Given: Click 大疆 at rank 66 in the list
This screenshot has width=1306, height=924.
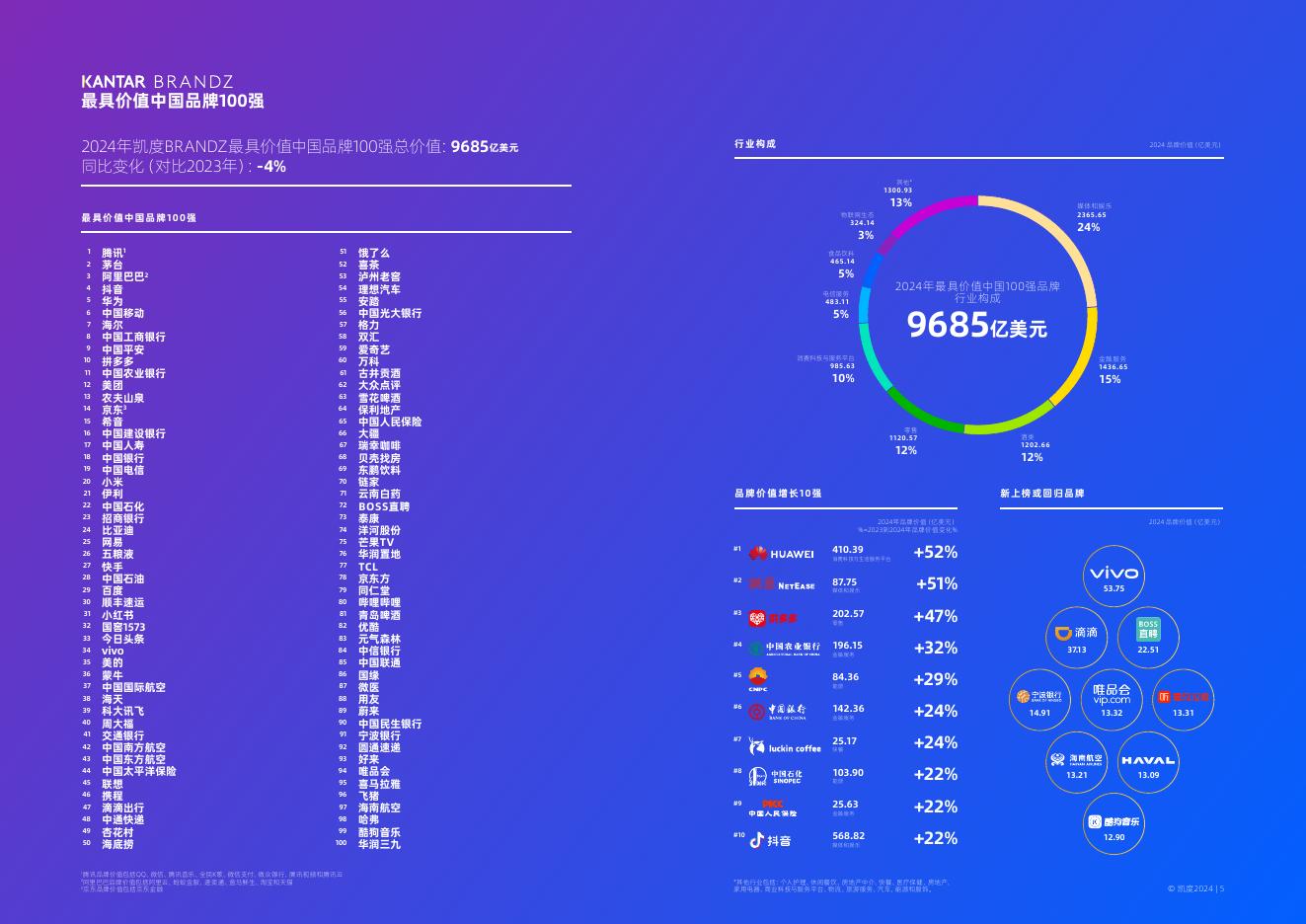Looking at the screenshot, I should (368, 433).
